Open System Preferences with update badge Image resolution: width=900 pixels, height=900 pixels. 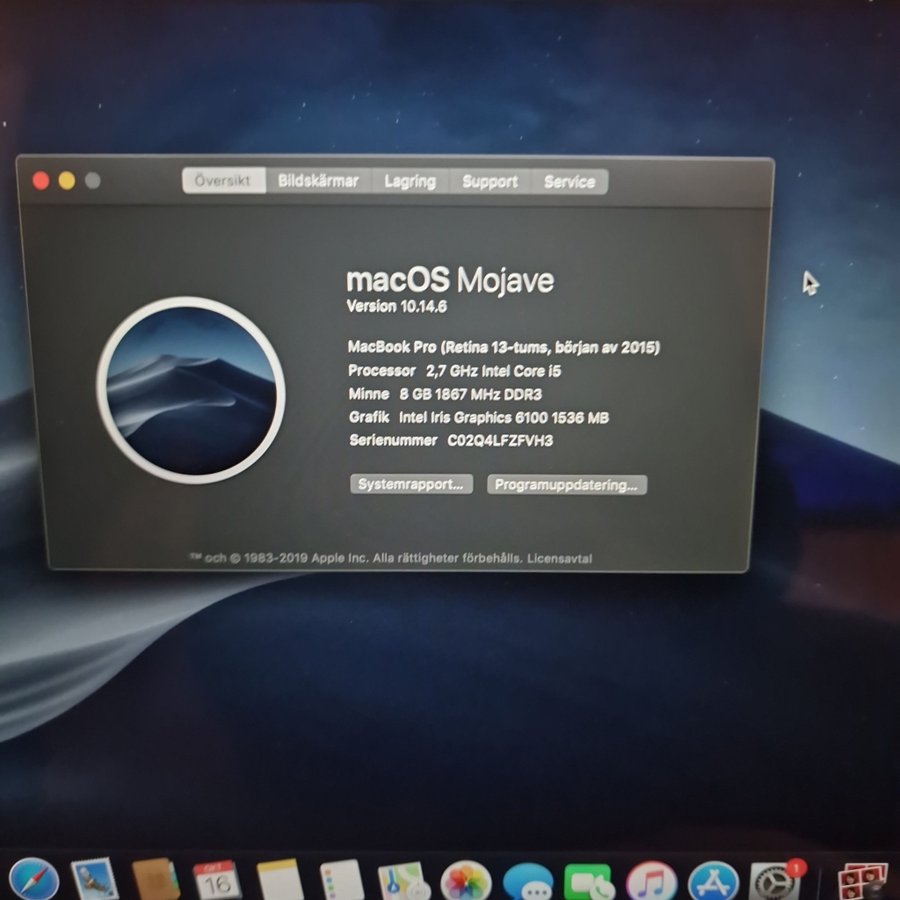coord(773,882)
